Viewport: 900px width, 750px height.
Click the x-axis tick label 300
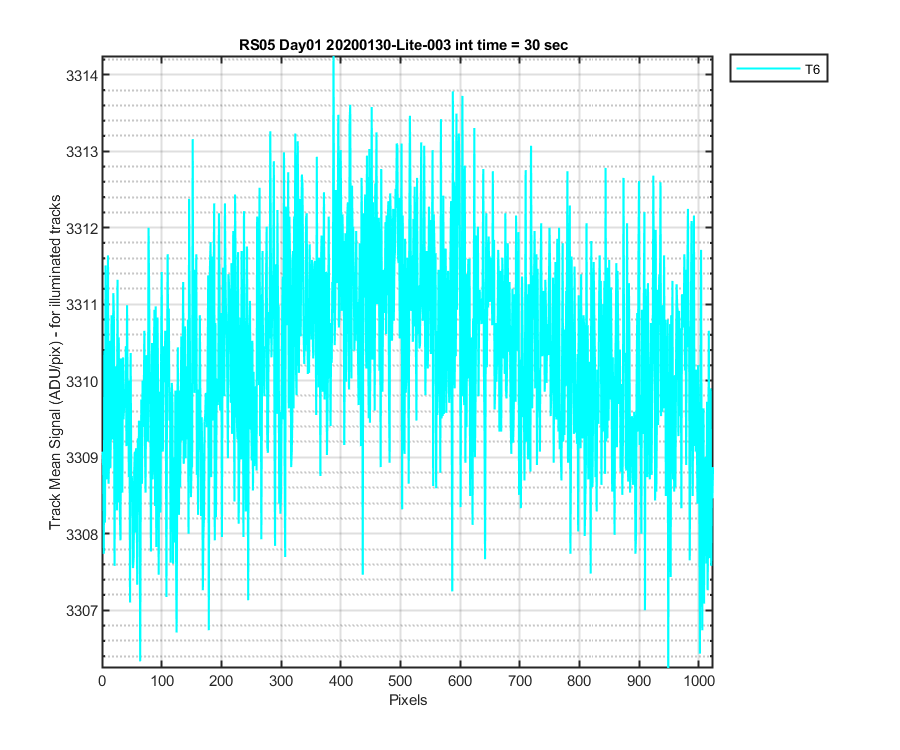(281, 681)
